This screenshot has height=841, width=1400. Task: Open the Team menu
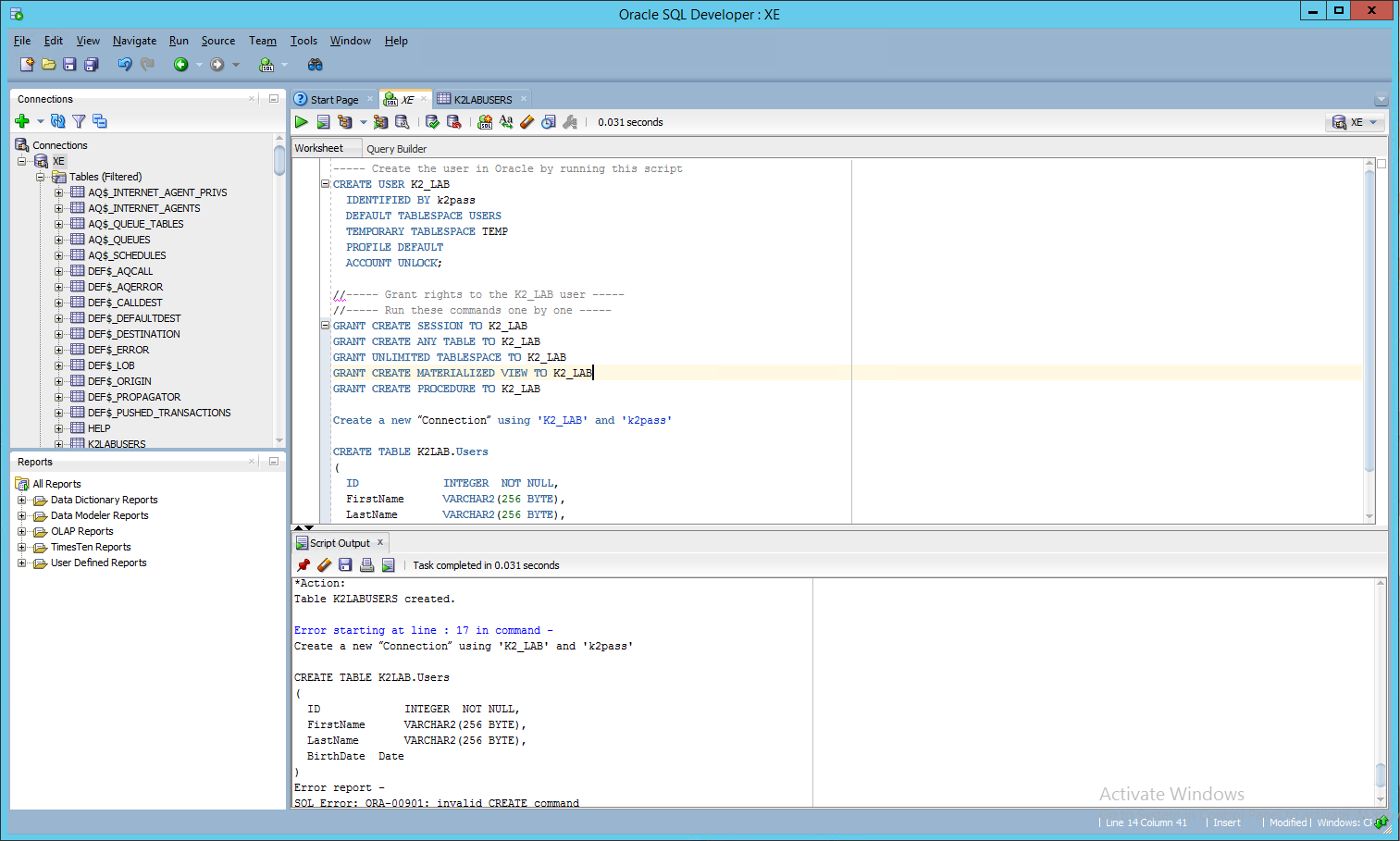(263, 41)
